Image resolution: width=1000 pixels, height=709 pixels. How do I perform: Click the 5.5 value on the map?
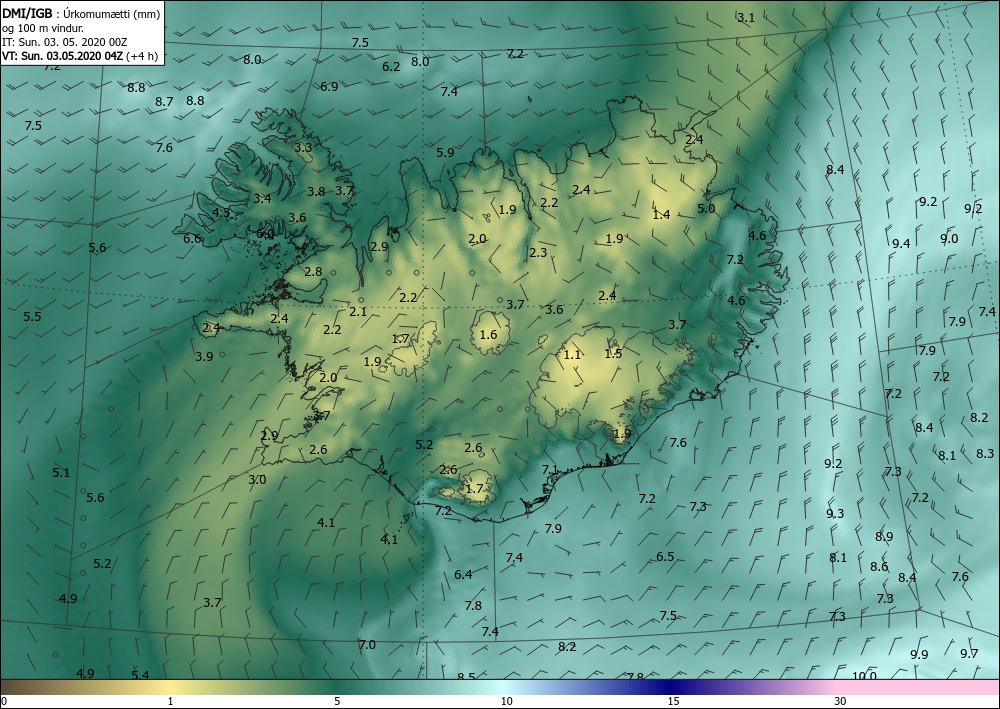[32, 316]
